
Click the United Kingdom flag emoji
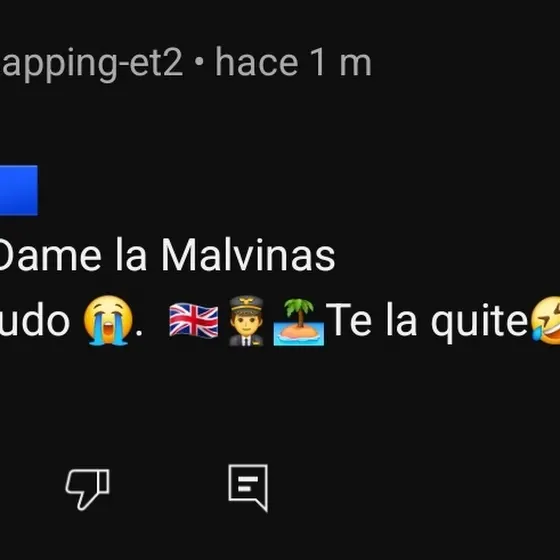click(x=194, y=320)
